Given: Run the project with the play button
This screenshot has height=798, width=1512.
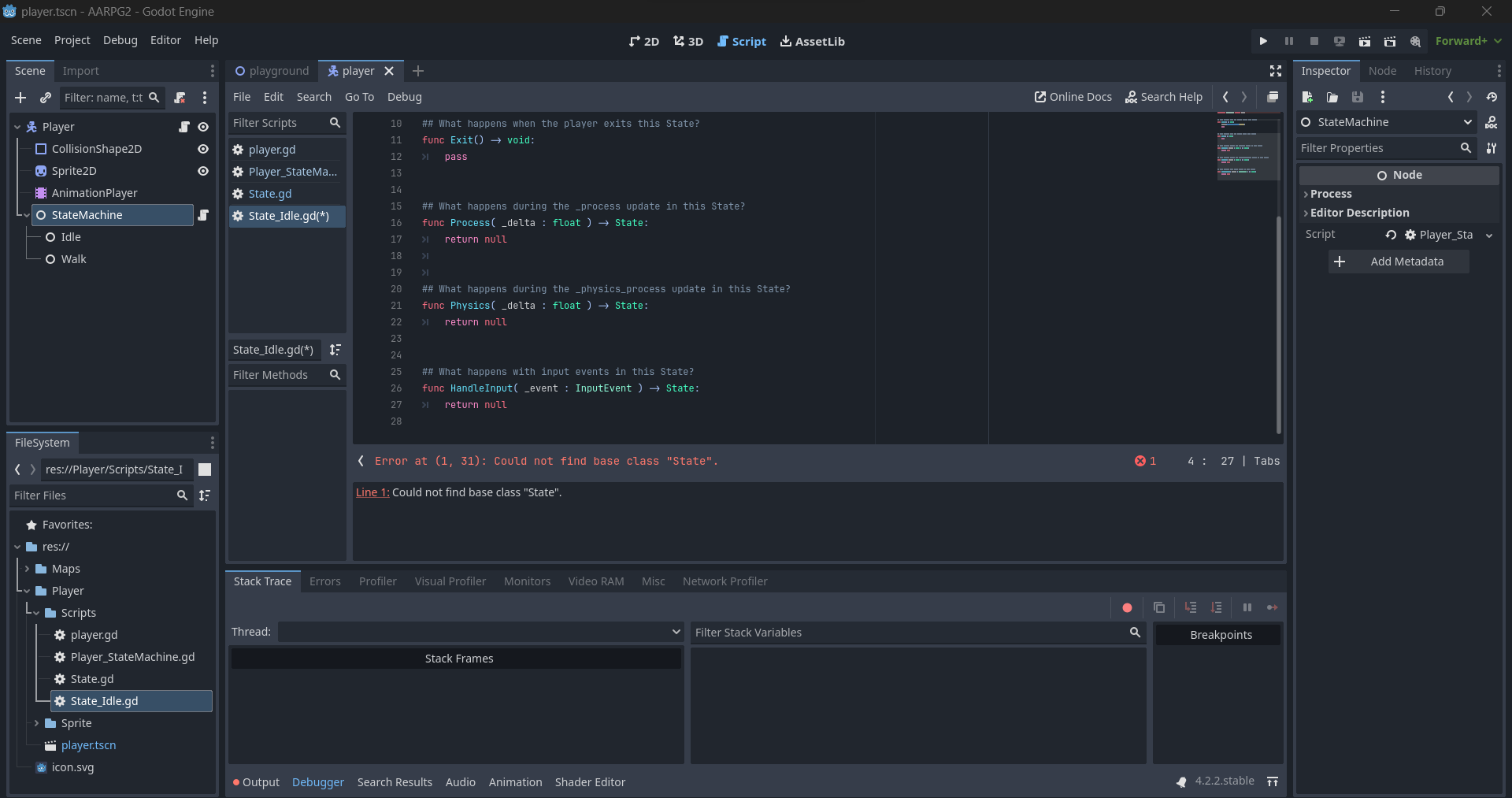Looking at the screenshot, I should (1263, 41).
